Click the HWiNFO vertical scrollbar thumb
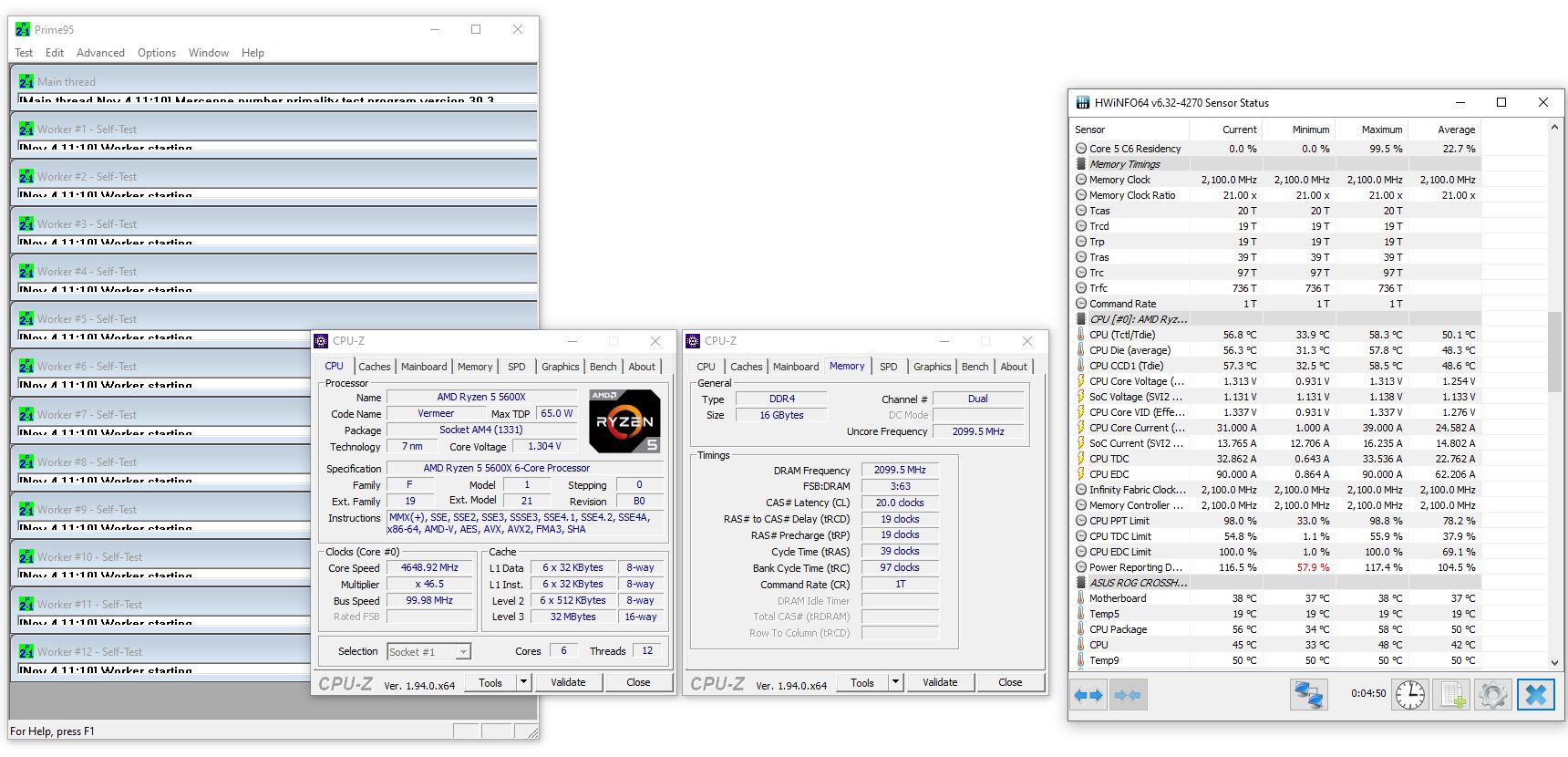The image size is (1568, 757). [x=1555, y=351]
